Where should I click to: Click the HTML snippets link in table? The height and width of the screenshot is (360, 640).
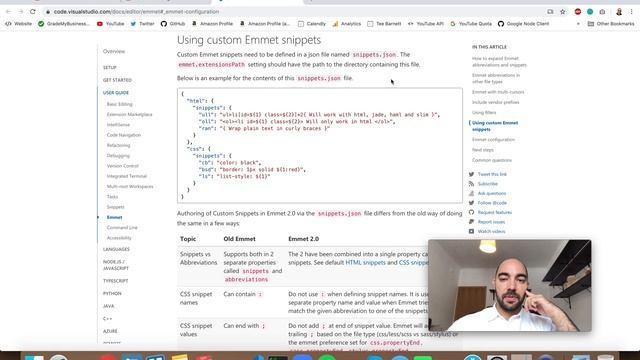coord(365,262)
